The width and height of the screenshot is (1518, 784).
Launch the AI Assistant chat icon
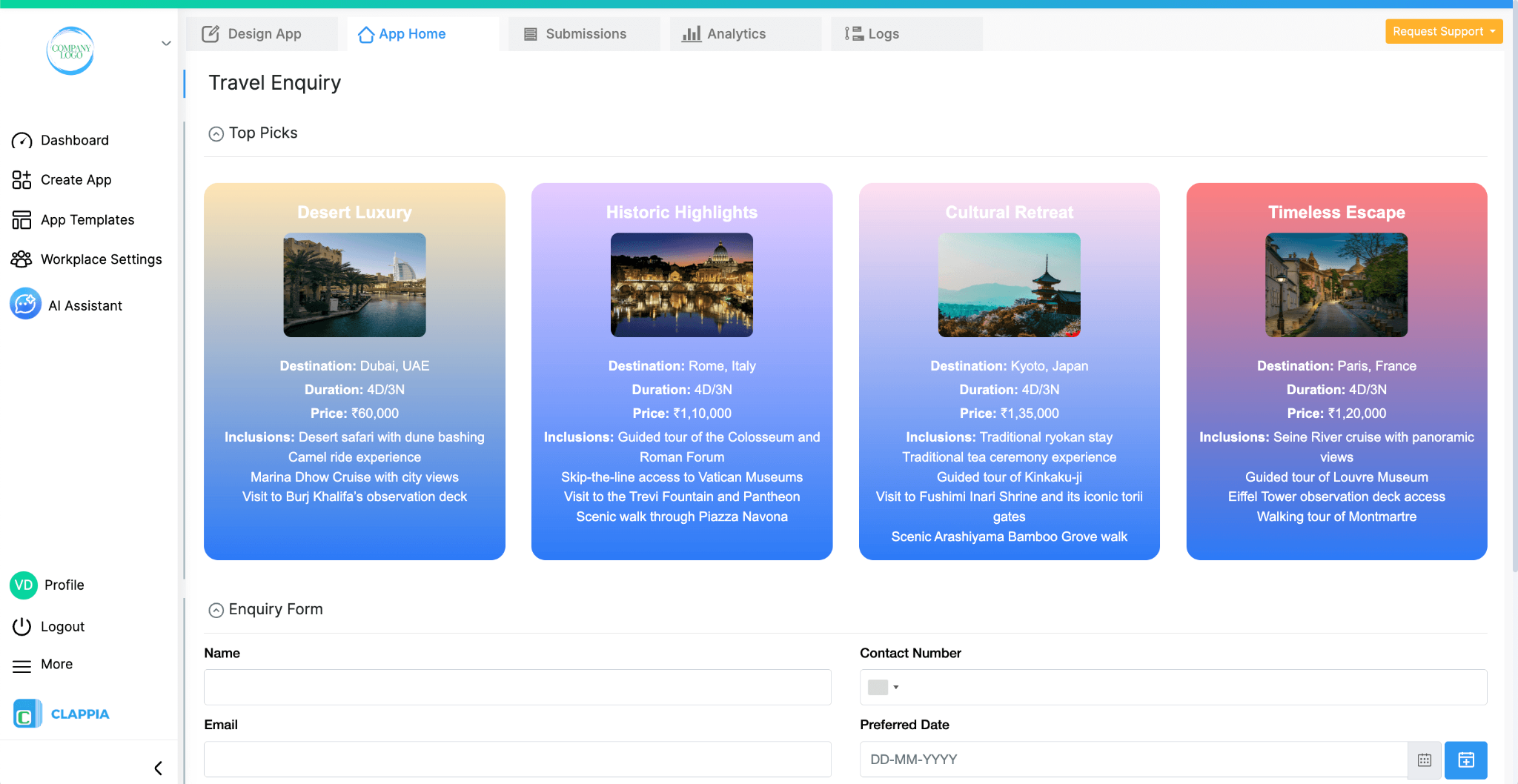pyautogui.click(x=25, y=304)
